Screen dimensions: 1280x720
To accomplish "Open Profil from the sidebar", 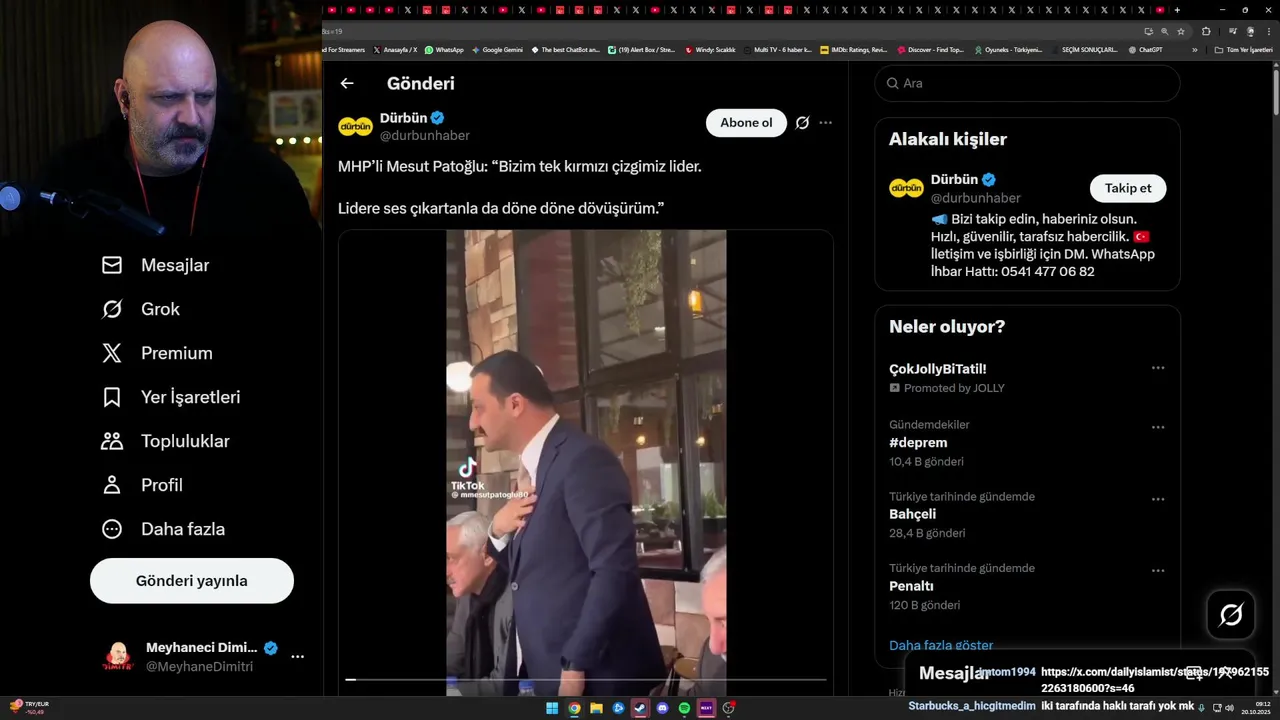I will pos(142,485).
